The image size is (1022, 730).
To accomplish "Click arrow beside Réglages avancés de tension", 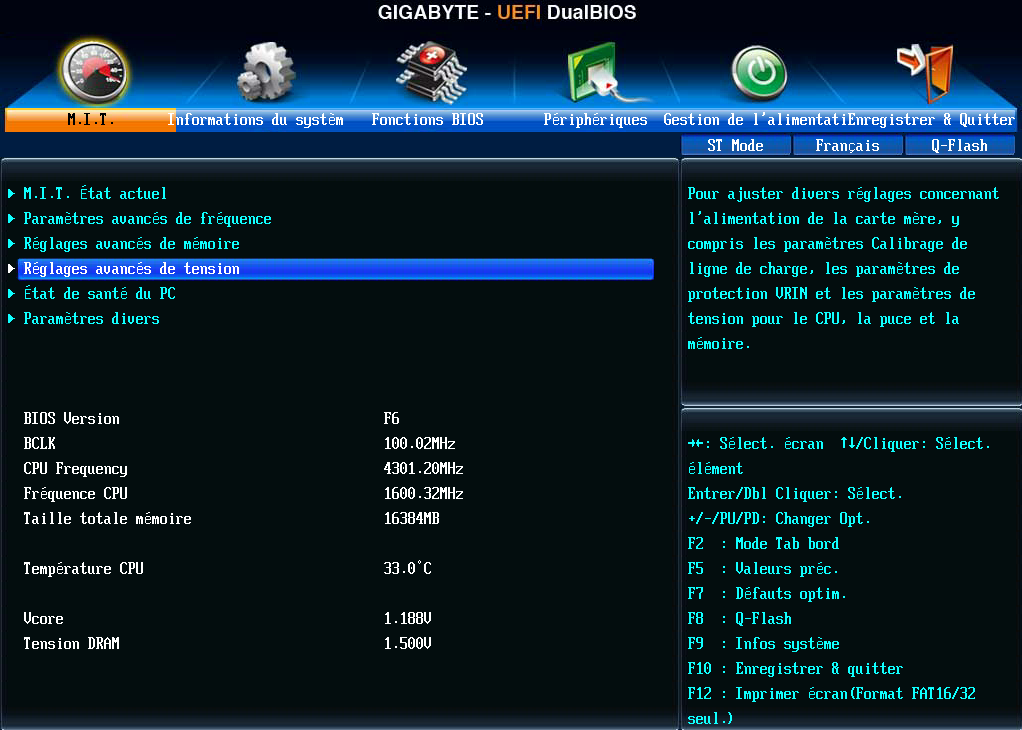I will [x=11, y=269].
